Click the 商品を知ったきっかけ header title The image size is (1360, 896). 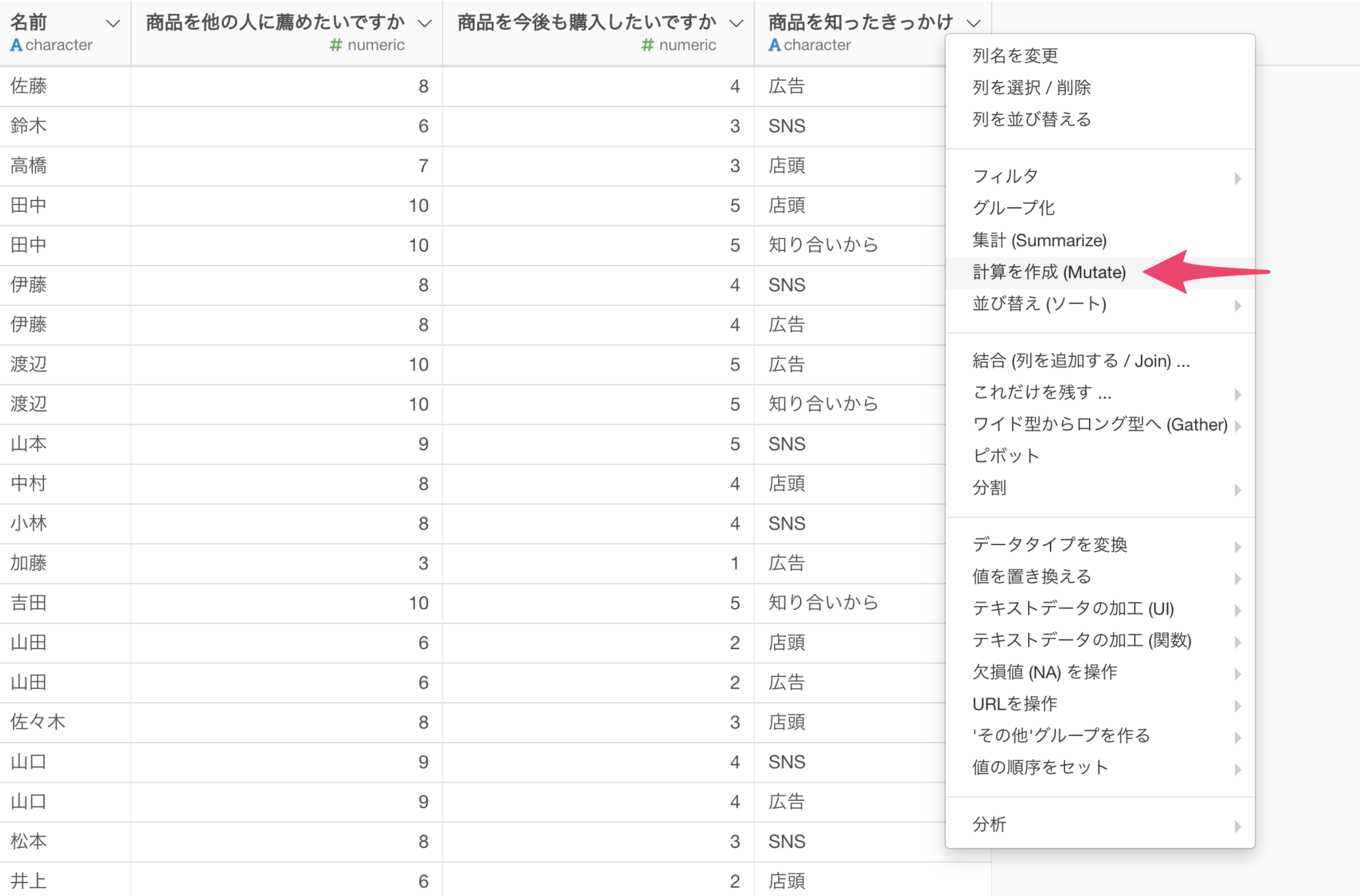coord(861,22)
